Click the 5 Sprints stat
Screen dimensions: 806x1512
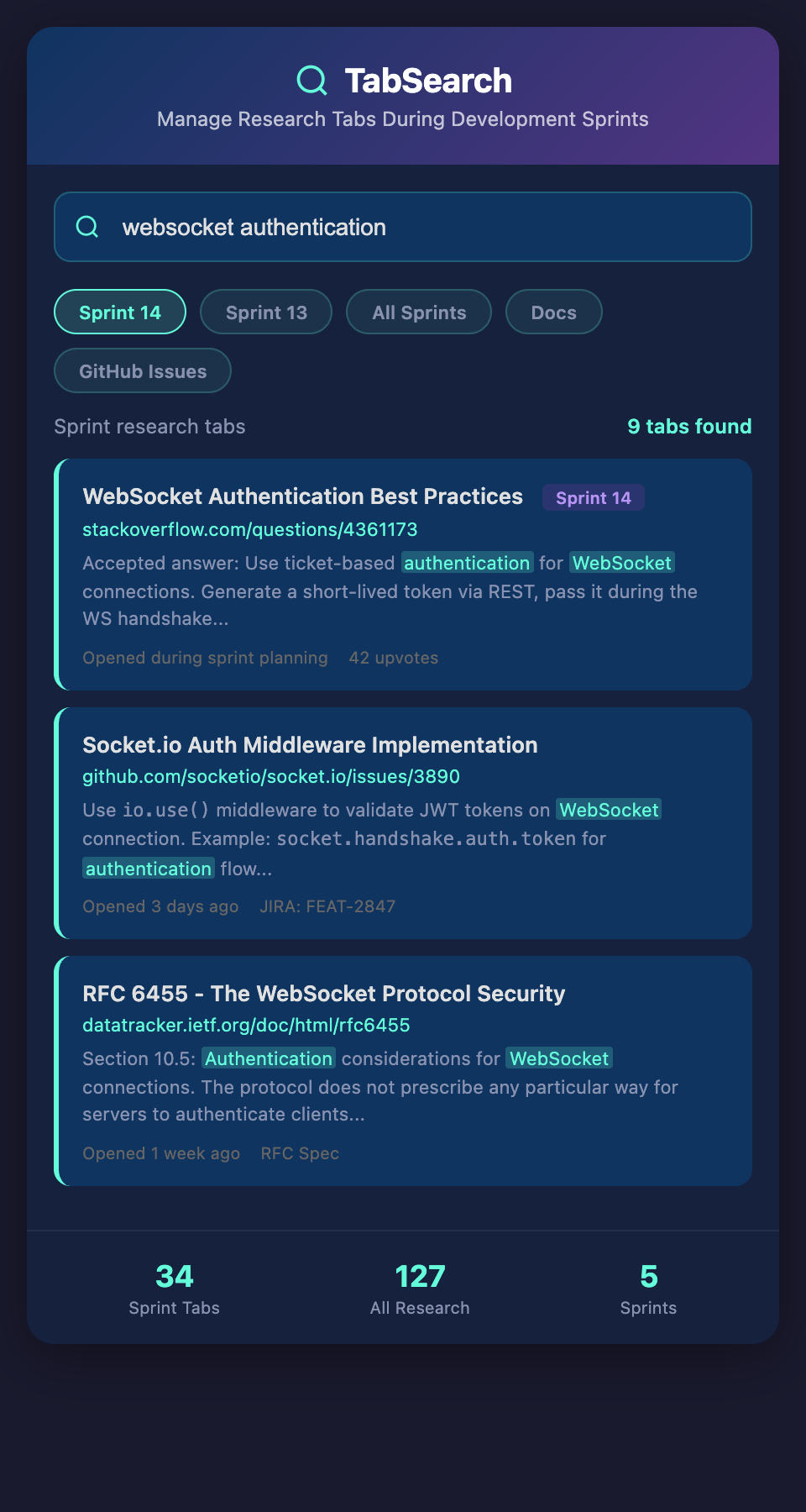click(648, 1289)
